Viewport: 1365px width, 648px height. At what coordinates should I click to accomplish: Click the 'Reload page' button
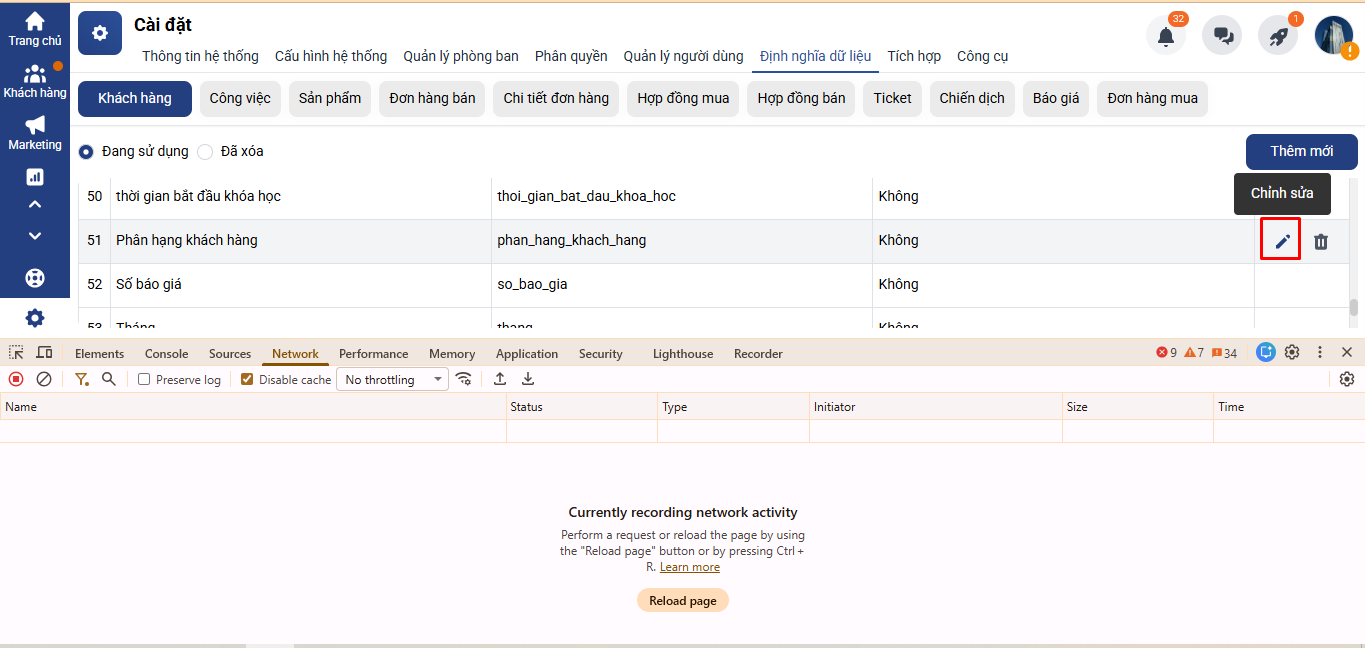coord(682,600)
